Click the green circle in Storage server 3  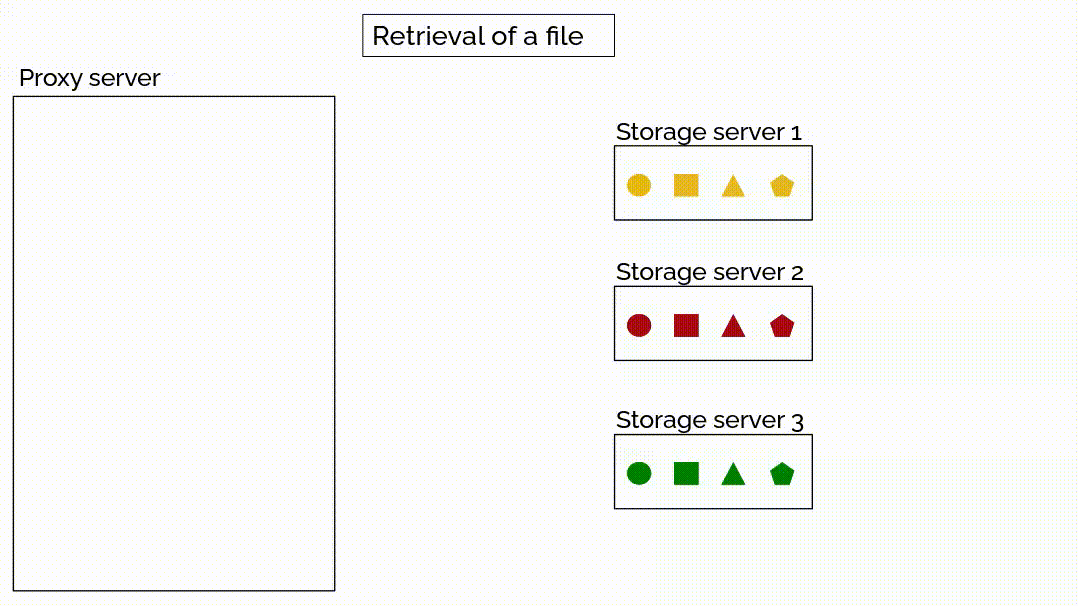[639, 473]
